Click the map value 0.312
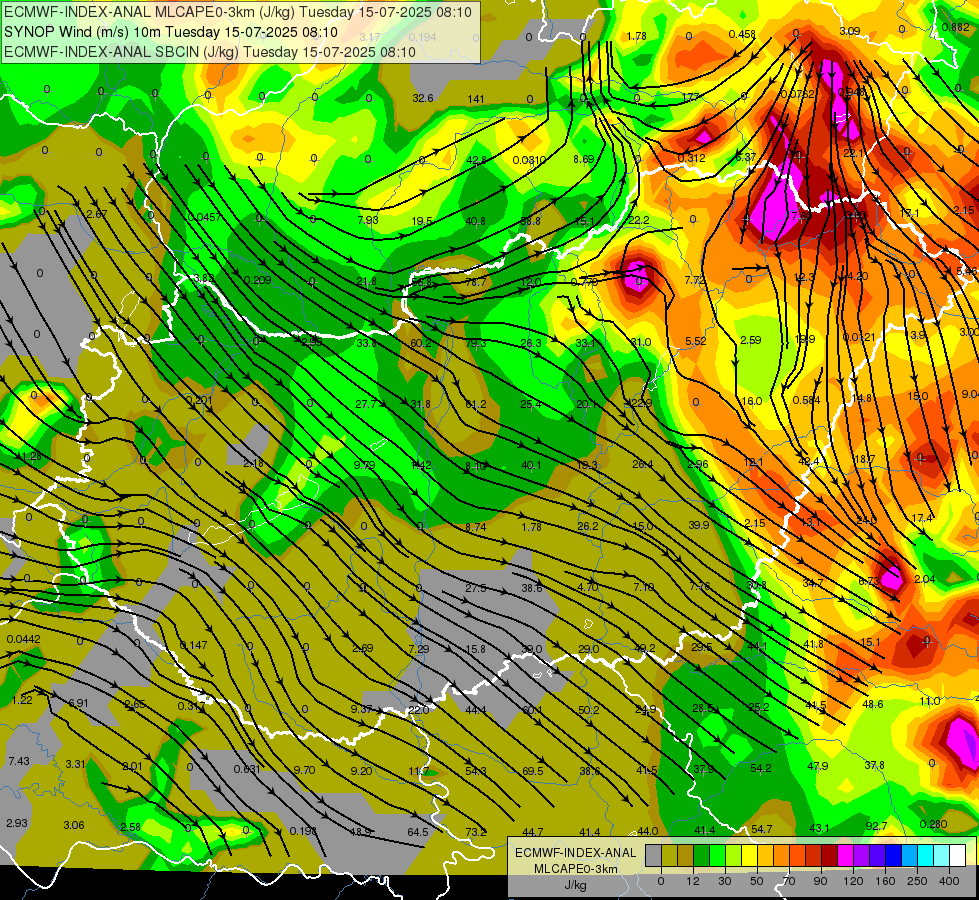The height and width of the screenshot is (900, 979). [x=691, y=158]
